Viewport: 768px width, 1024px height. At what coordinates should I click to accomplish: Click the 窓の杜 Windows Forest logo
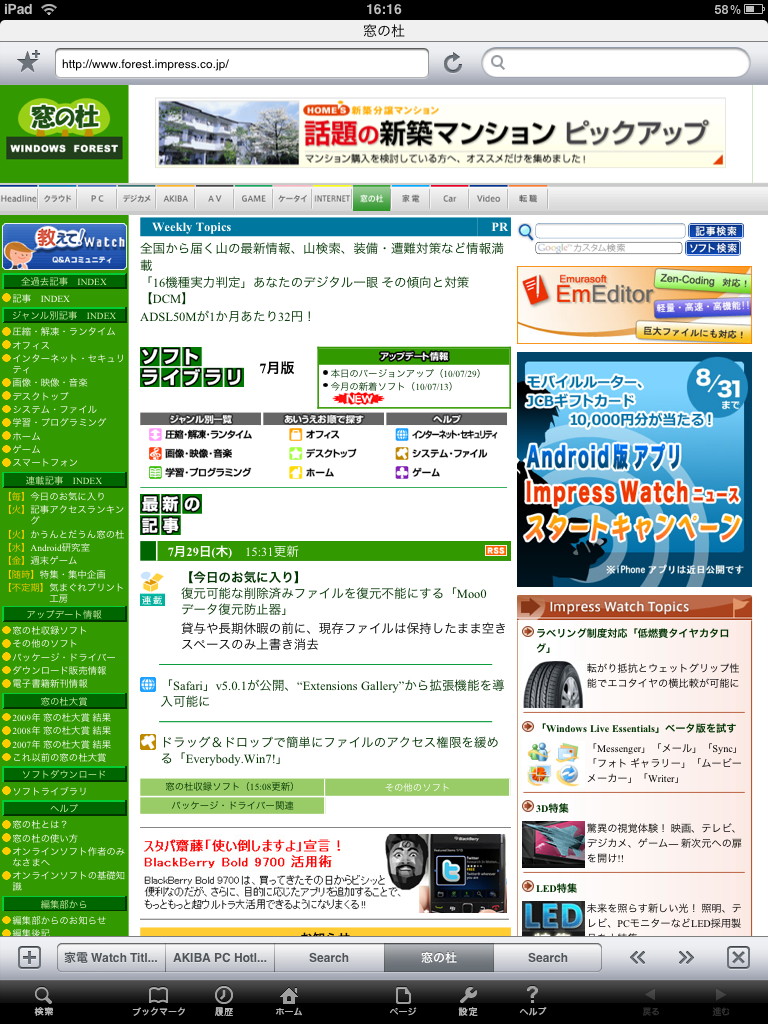(64, 128)
